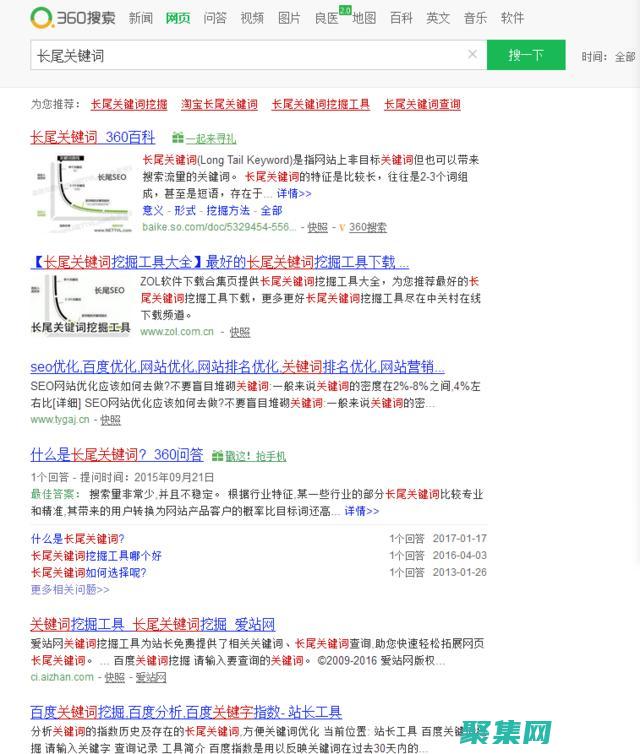The width and height of the screenshot is (640, 754).
Task: Clear the search box with the X icon
Action: pyautogui.click(x=472, y=55)
